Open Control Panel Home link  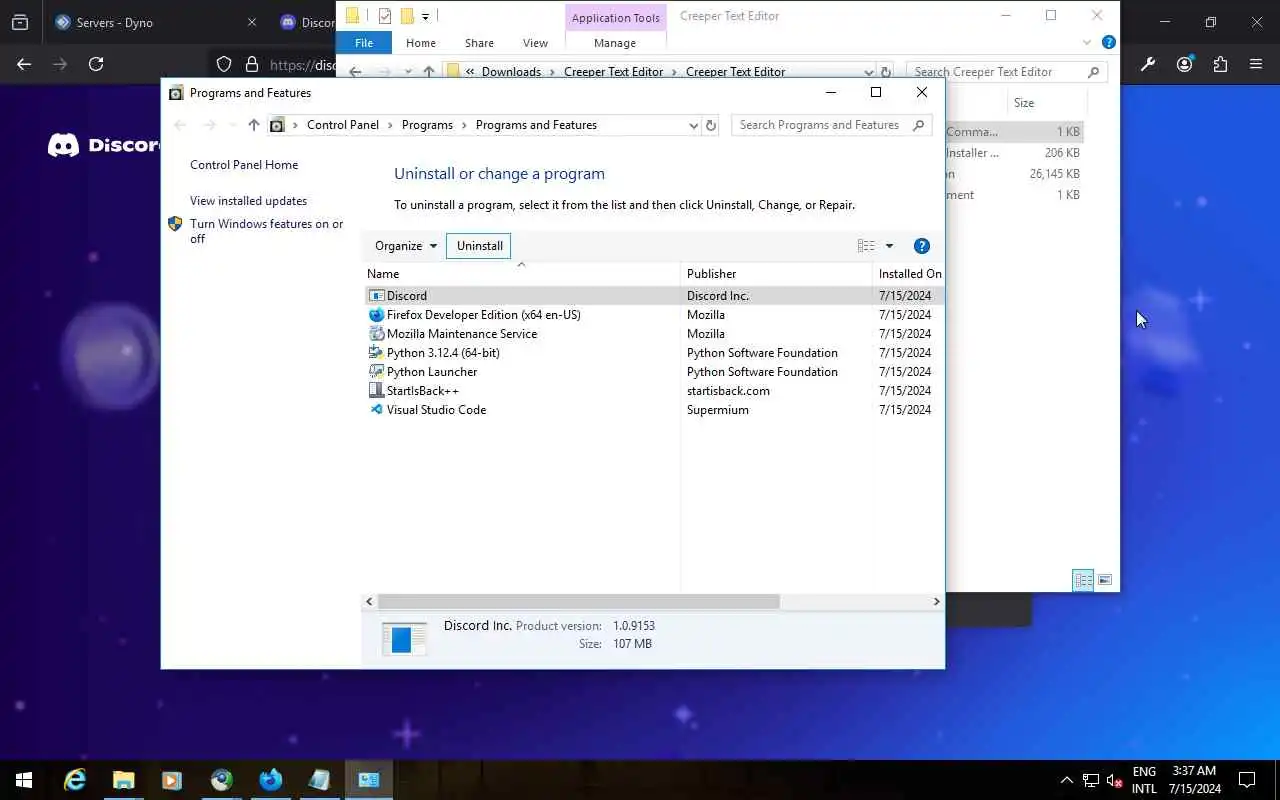244,165
